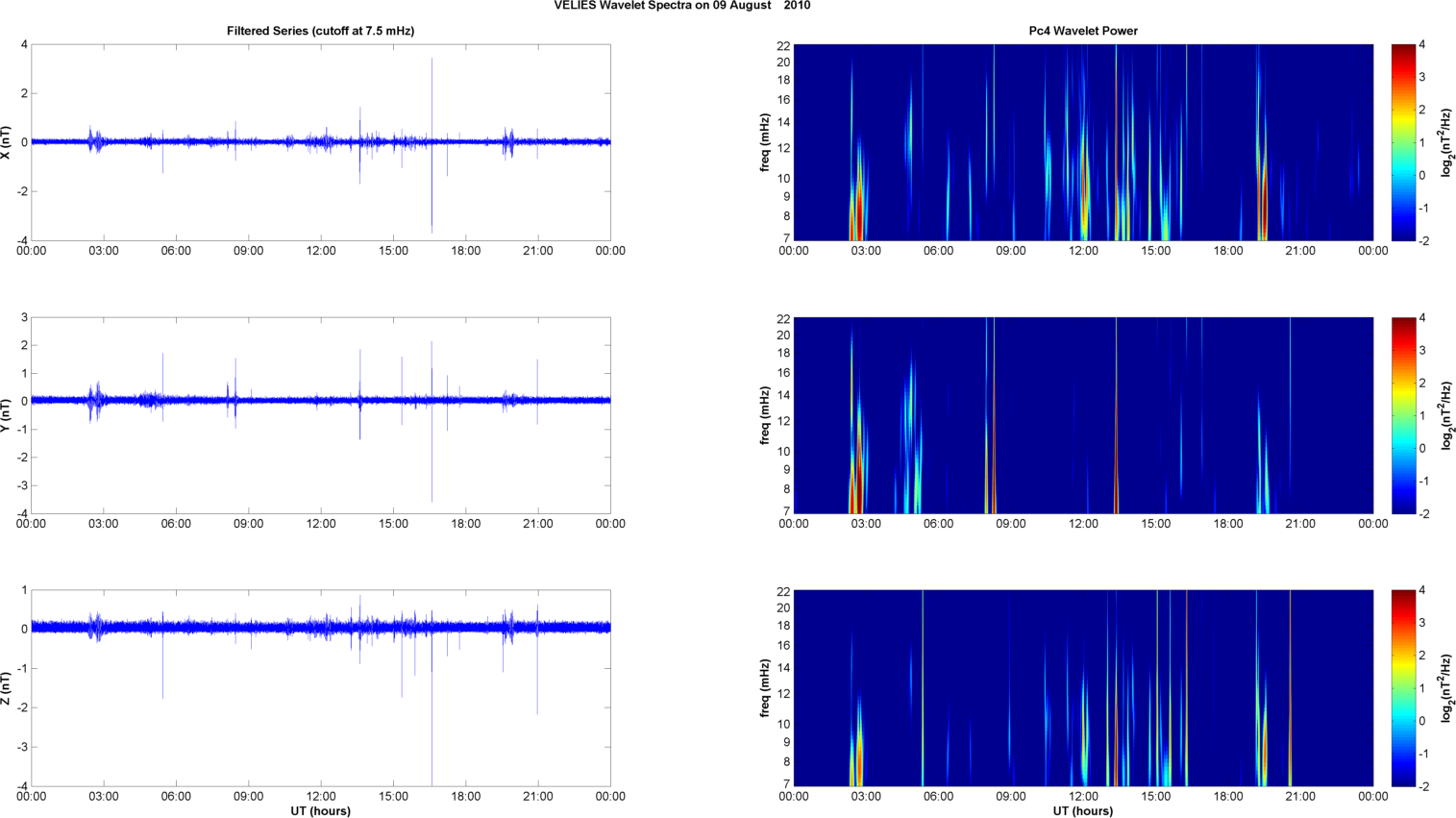Click 'UT (hours)' label under bottom wavelet plot
The image size is (1456, 818).
point(1083,810)
